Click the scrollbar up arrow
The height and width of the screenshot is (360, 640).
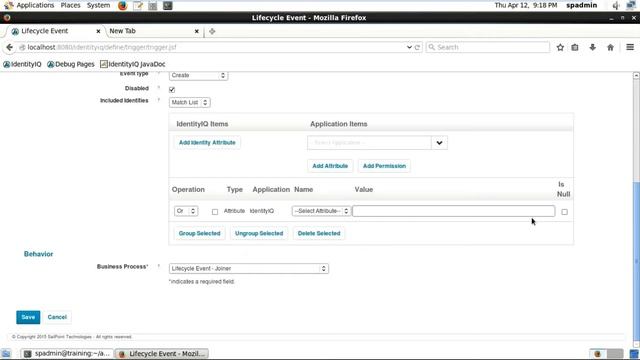point(636,76)
